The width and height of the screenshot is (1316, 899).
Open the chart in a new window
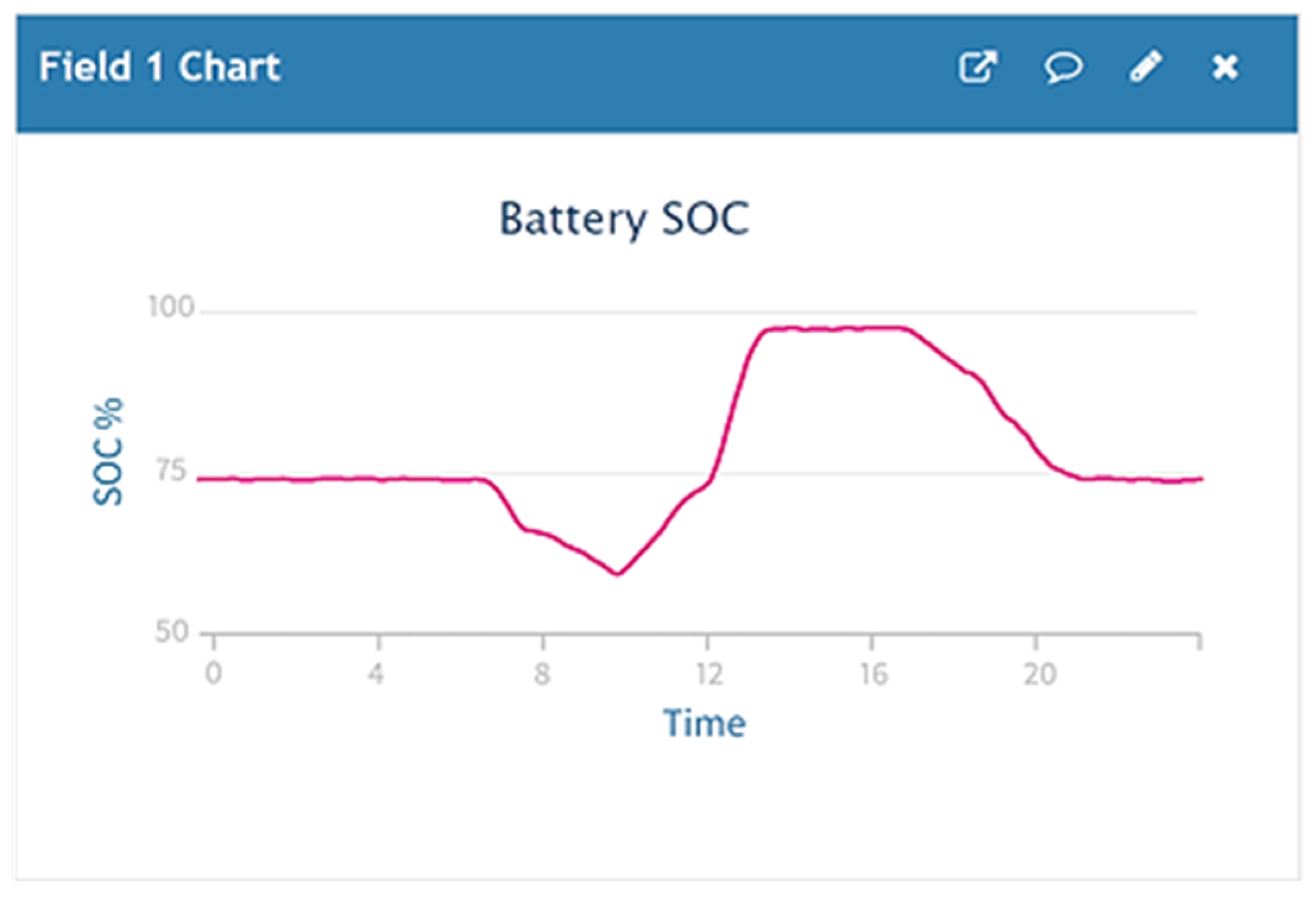[977, 67]
